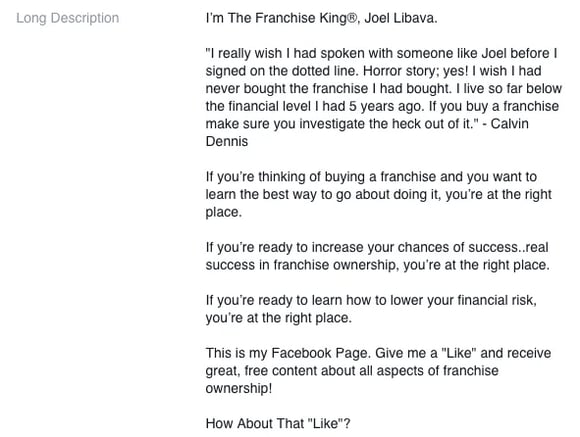Click the name Dennis in the attribution

click(x=227, y=142)
